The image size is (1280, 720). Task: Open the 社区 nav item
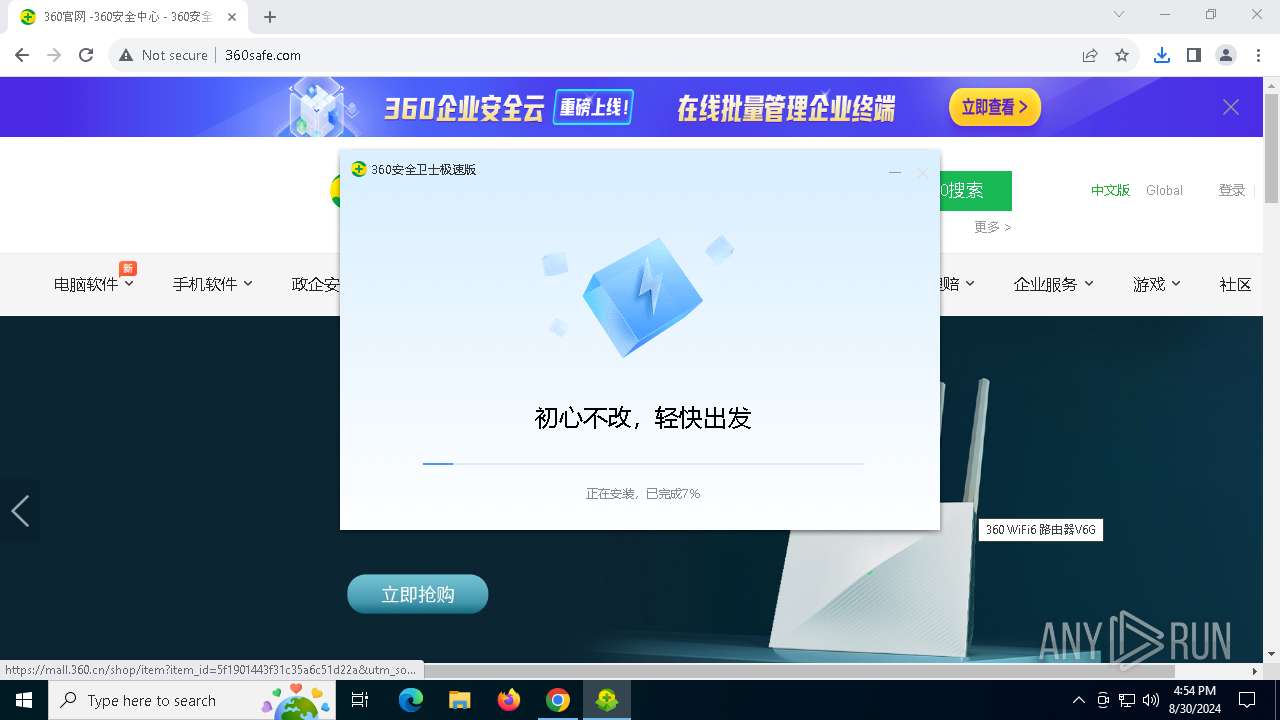[1236, 284]
